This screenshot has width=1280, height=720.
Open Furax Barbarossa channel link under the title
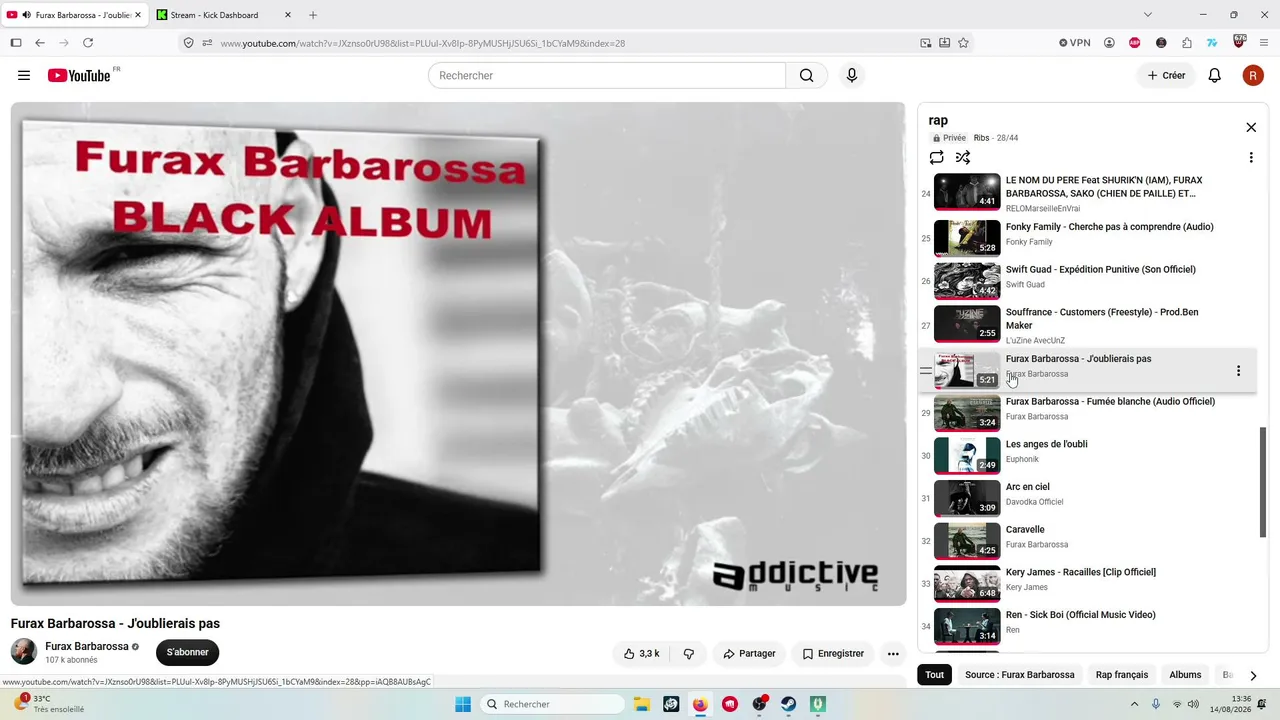pyautogui.click(x=87, y=646)
